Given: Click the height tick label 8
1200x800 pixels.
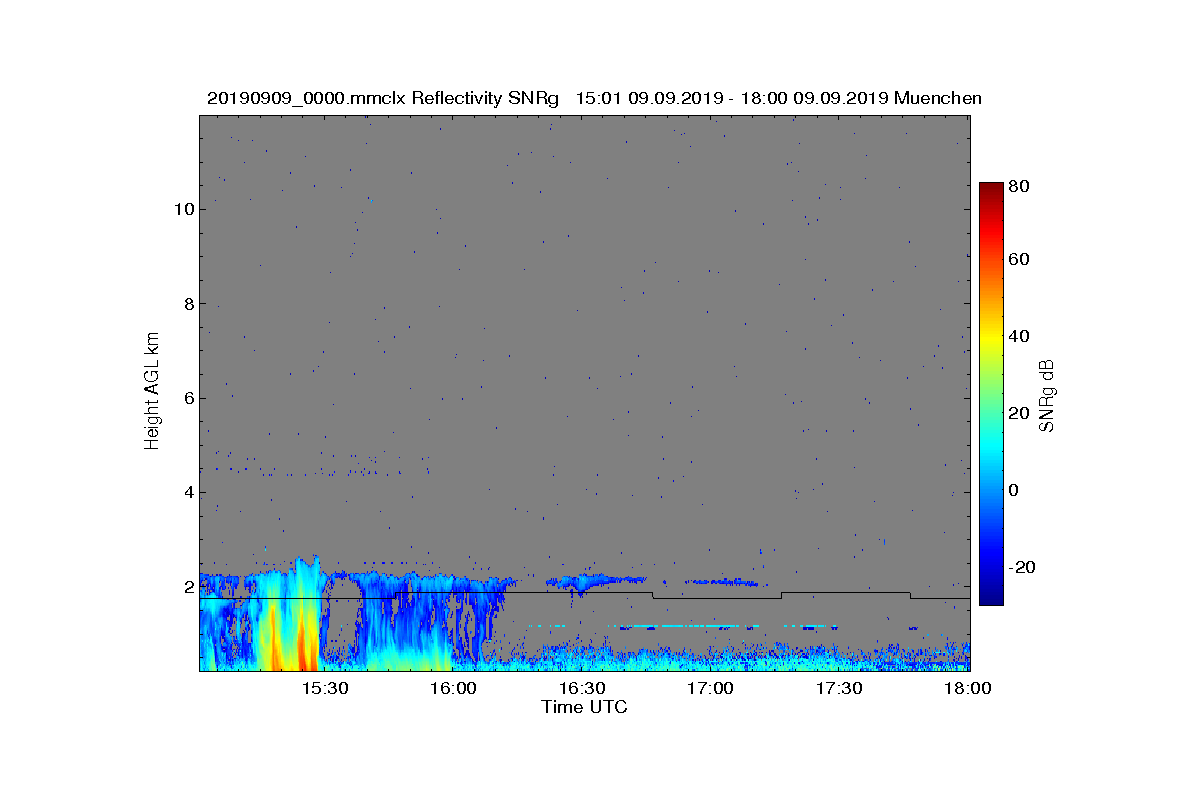Looking at the screenshot, I should pos(188,304).
